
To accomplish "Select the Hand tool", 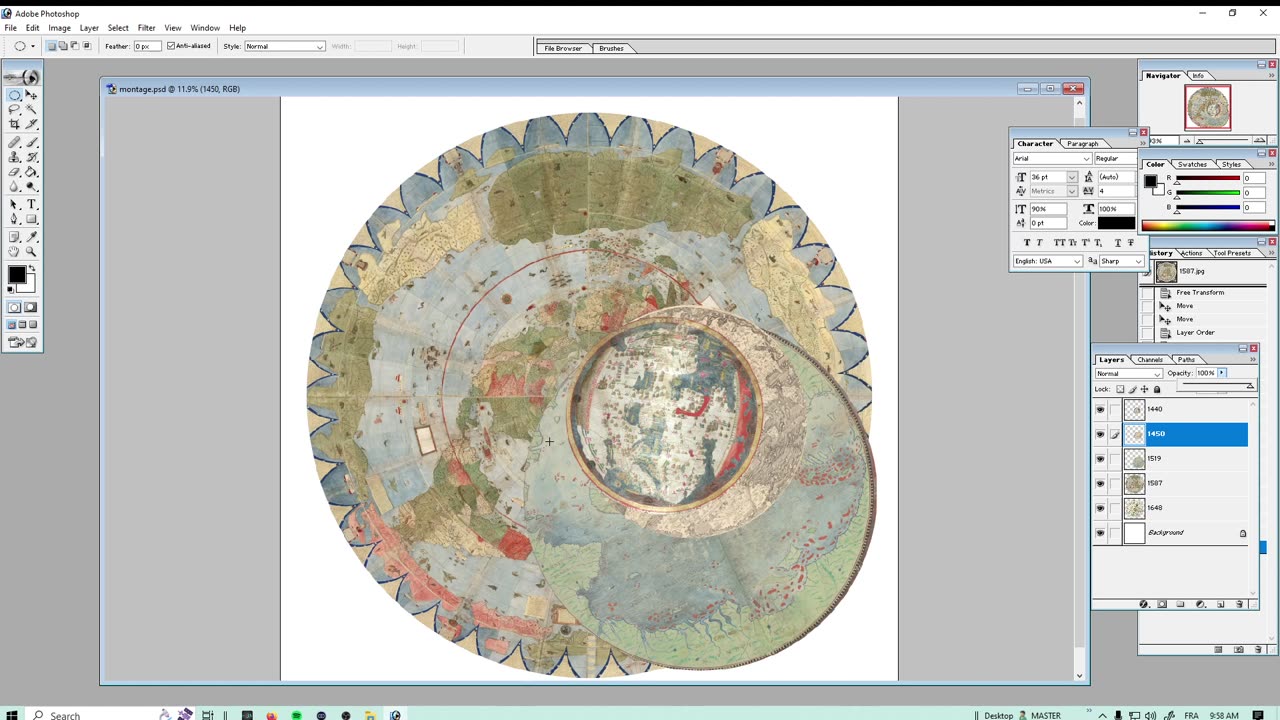I will point(15,252).
